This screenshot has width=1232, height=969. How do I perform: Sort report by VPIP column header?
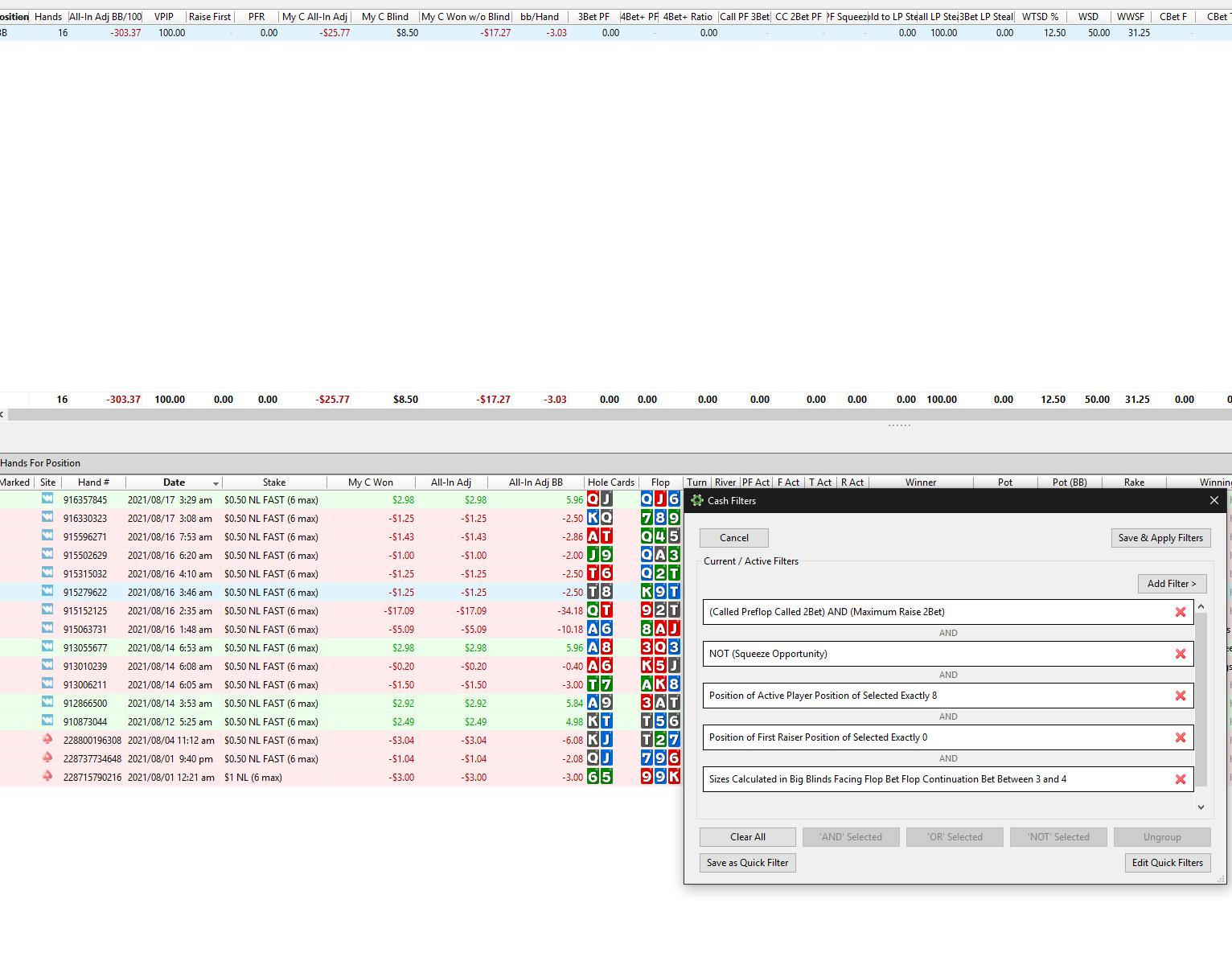click(x=164, y=16)
